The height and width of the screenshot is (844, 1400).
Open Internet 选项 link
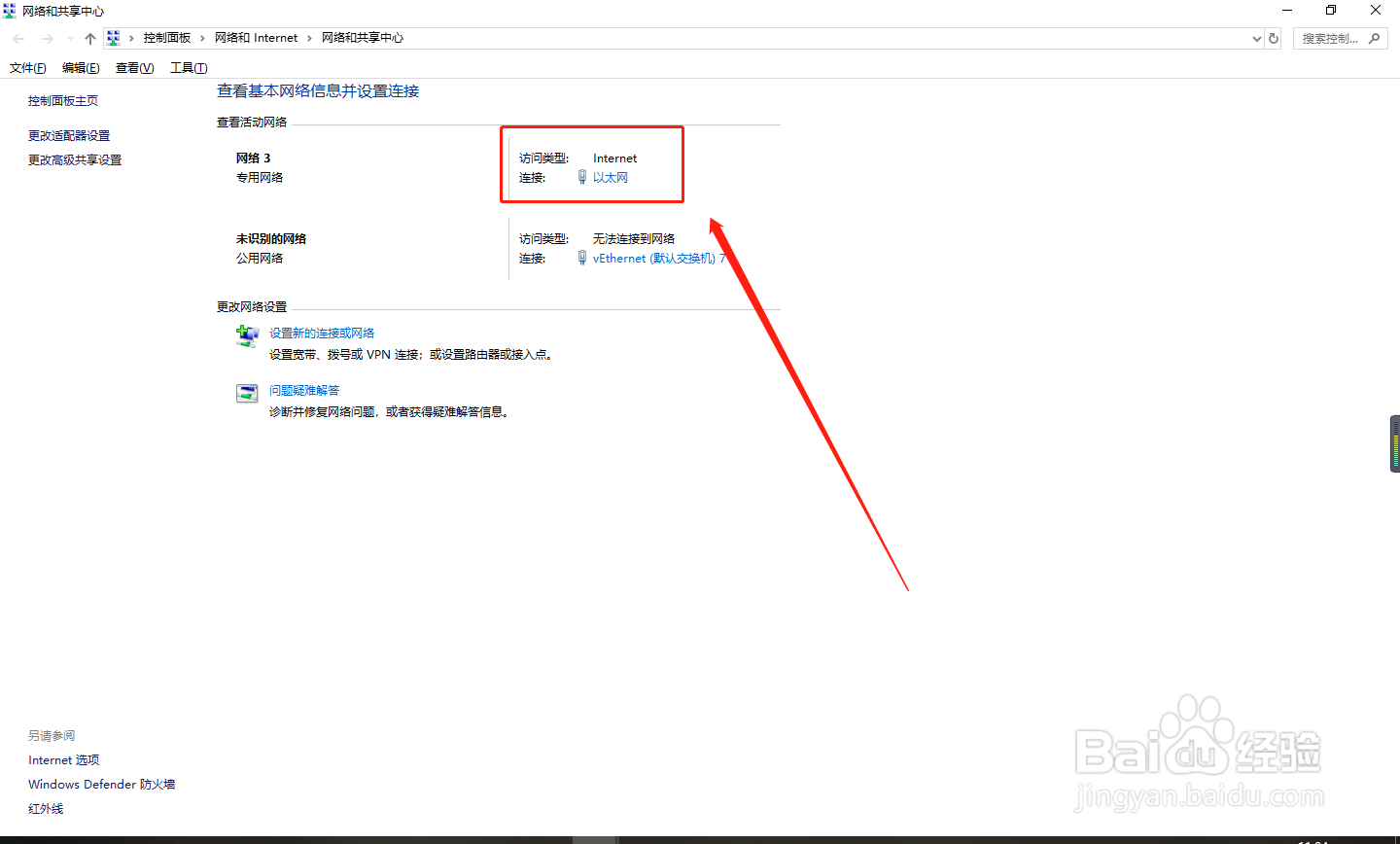pos(64,760)
